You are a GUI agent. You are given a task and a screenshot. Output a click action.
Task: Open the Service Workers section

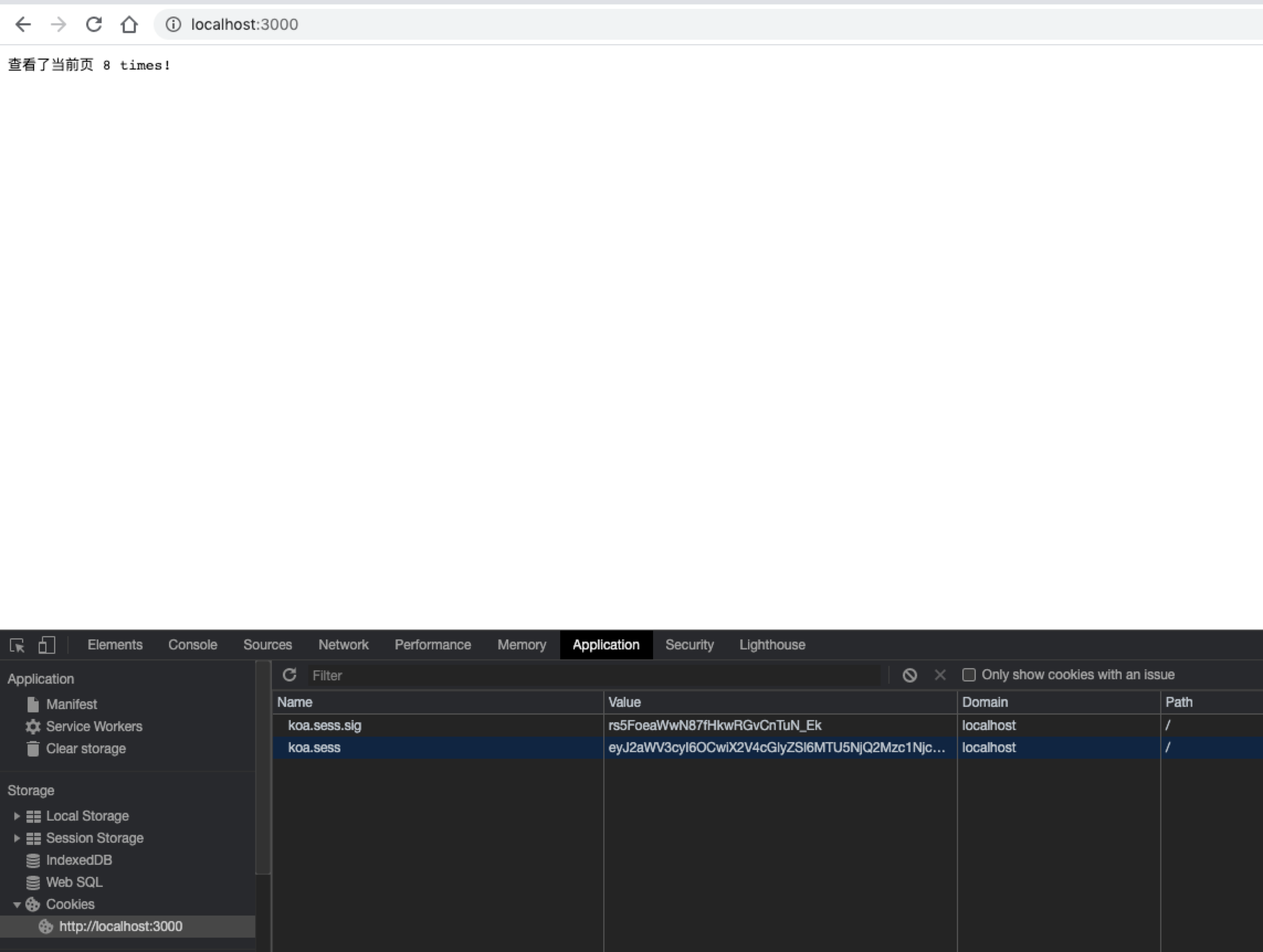(93, 727)
